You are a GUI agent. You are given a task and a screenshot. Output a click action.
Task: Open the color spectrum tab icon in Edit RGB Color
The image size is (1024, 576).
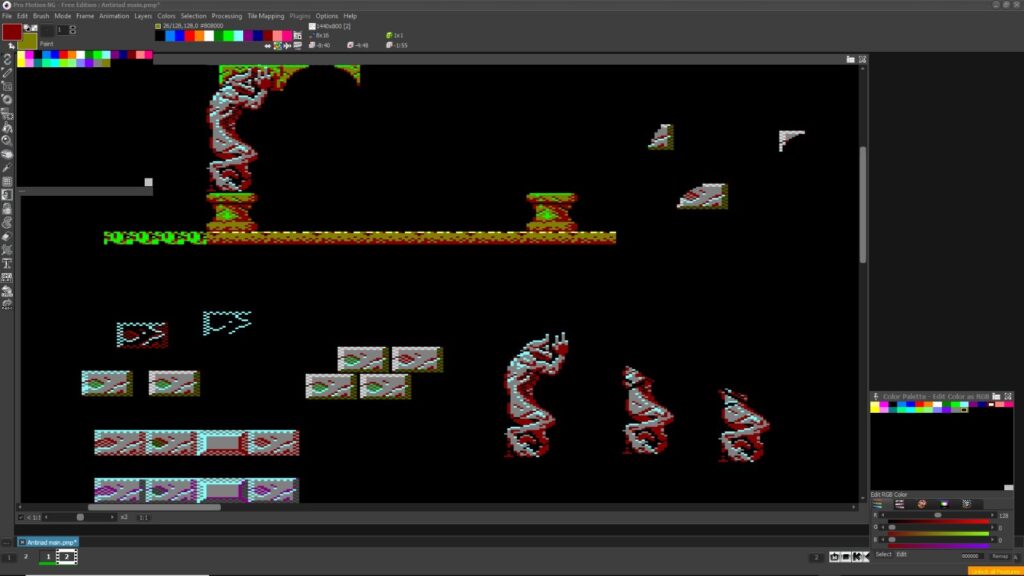[x=944, y=504]
